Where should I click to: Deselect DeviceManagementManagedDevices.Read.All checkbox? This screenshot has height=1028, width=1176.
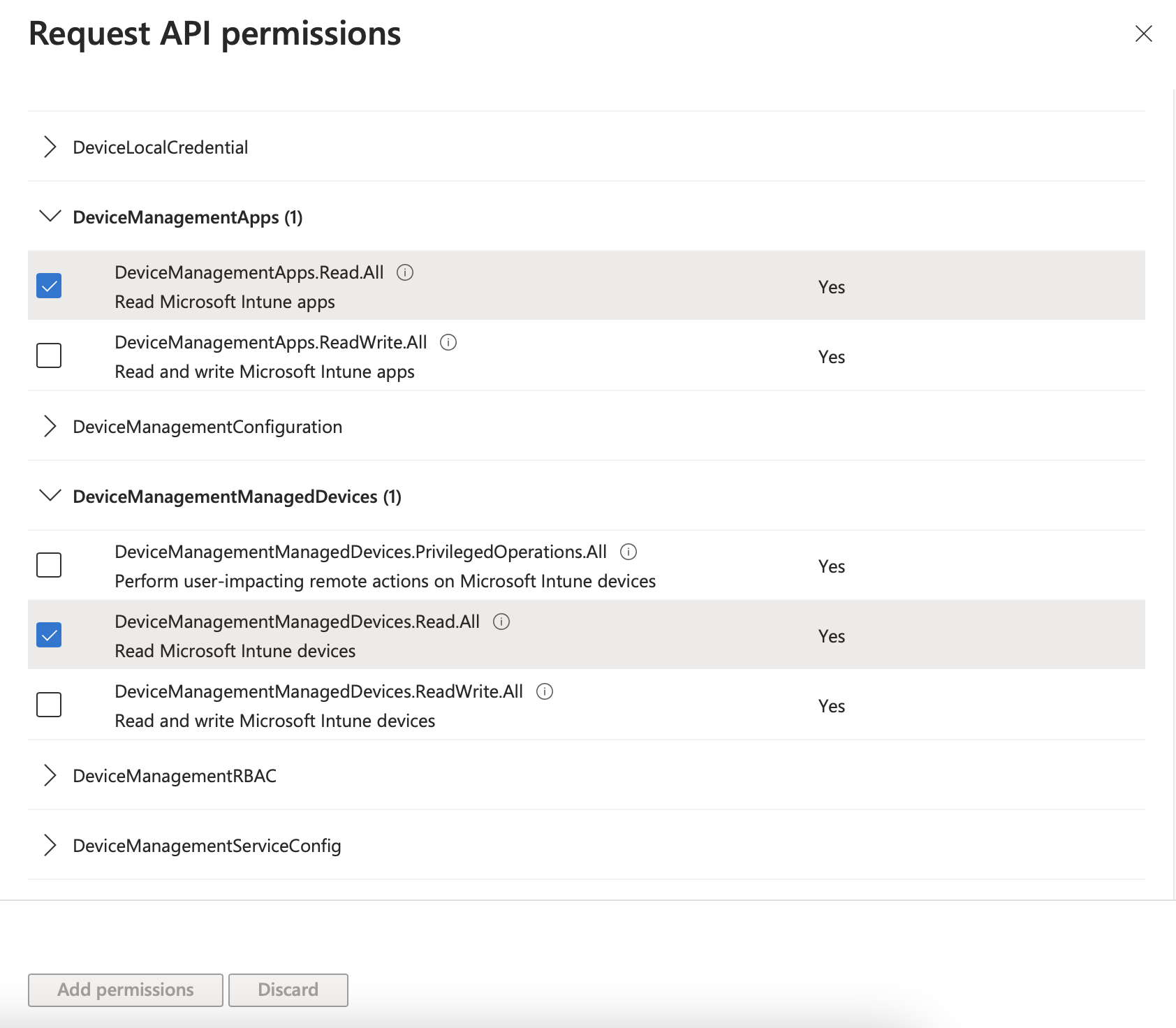coord(49,635)
